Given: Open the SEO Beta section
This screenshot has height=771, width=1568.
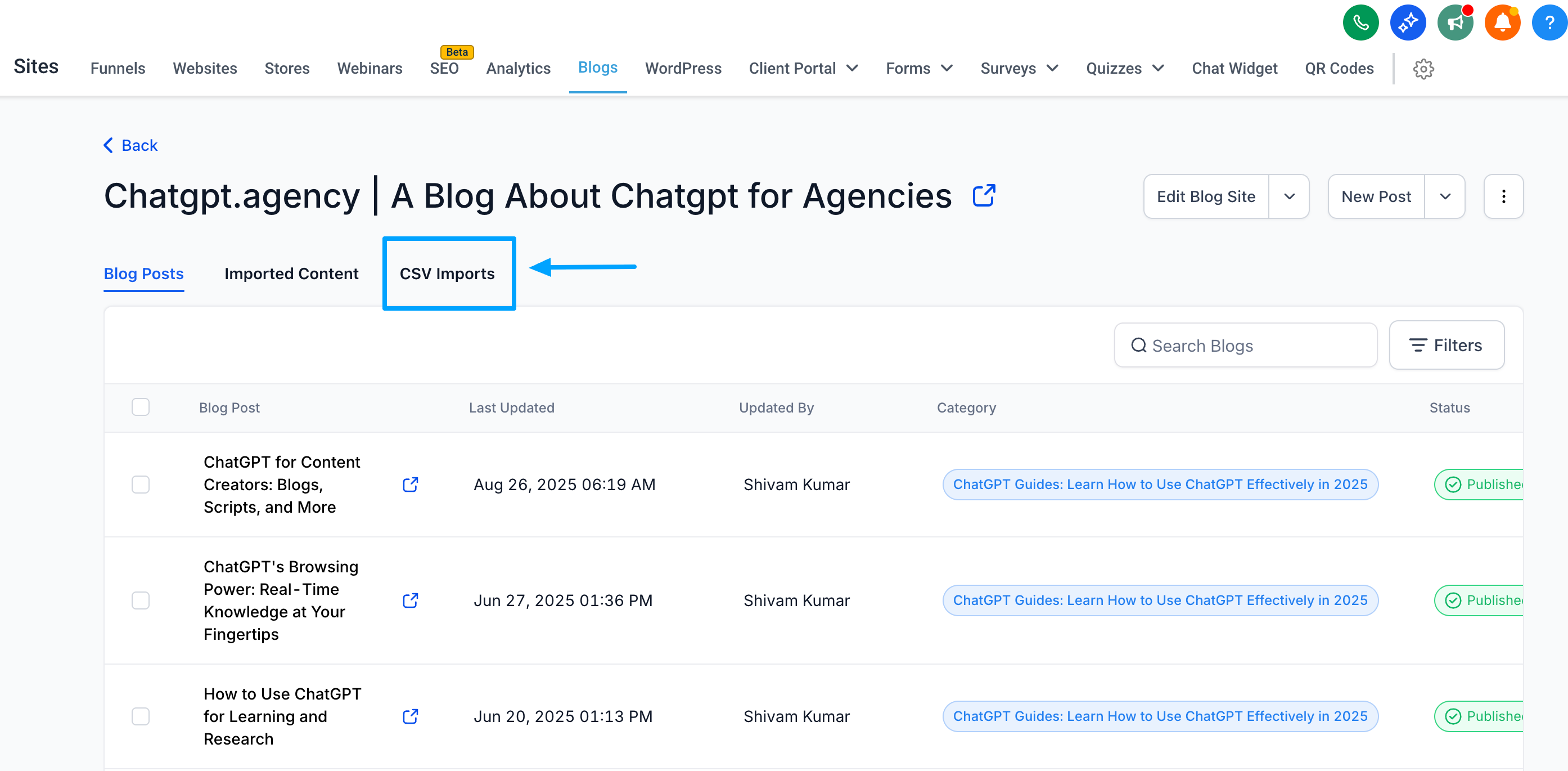Looking at the screenshot, I should point(444,68).
